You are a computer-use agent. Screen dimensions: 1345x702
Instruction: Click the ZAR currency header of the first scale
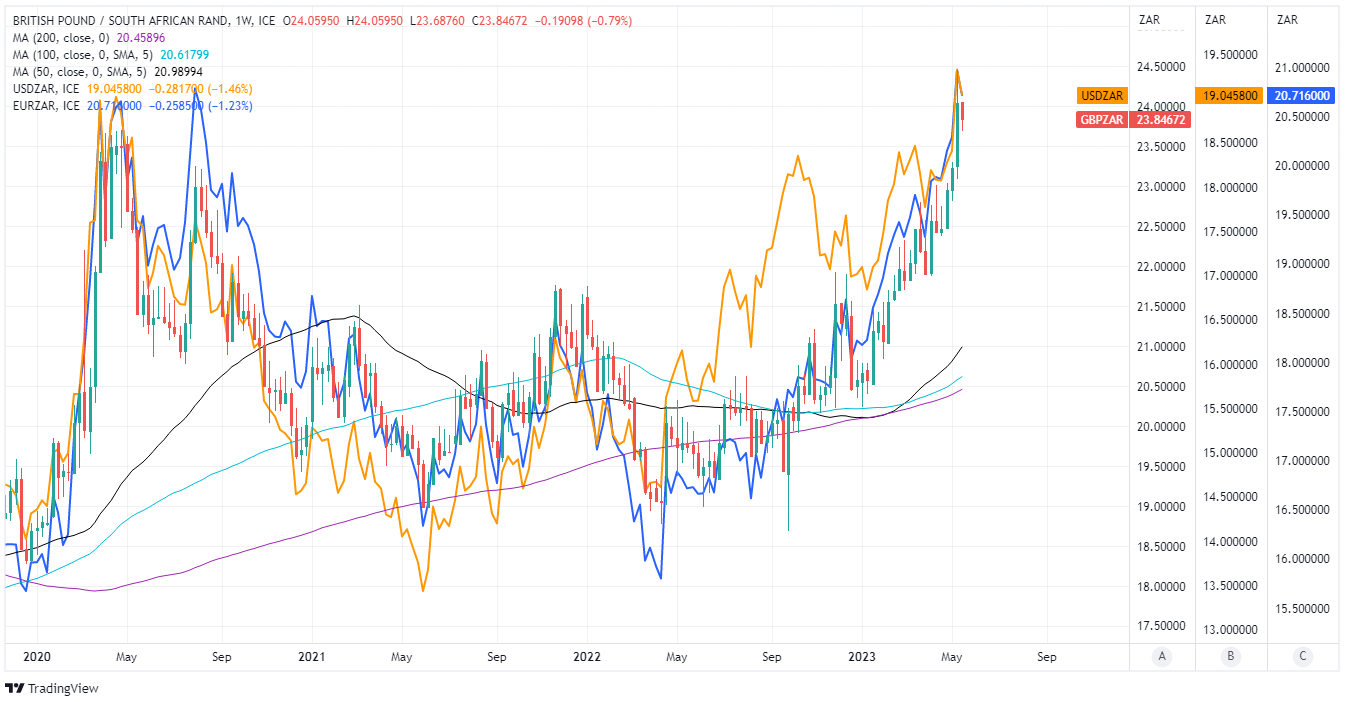click(1148, 19)
